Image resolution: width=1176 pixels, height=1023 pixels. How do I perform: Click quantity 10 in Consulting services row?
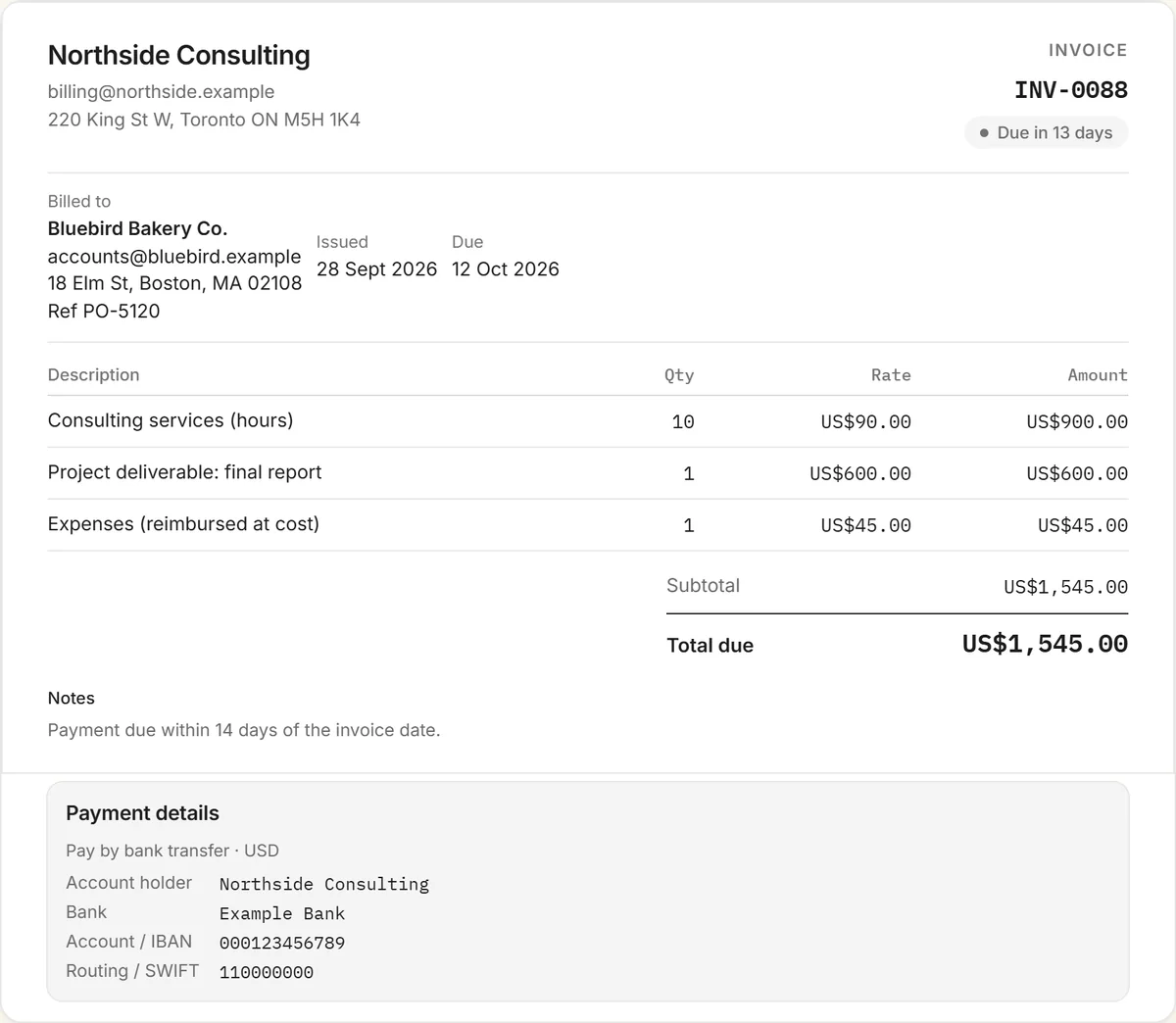683,421
